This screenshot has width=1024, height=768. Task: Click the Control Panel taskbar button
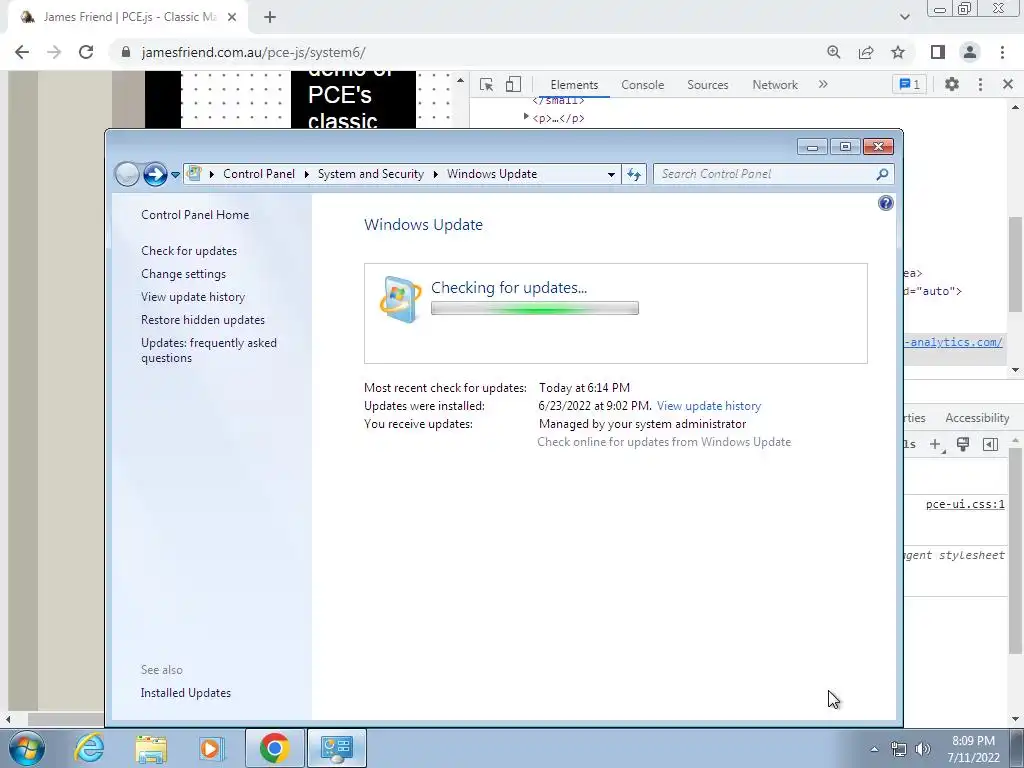[336, 748]
